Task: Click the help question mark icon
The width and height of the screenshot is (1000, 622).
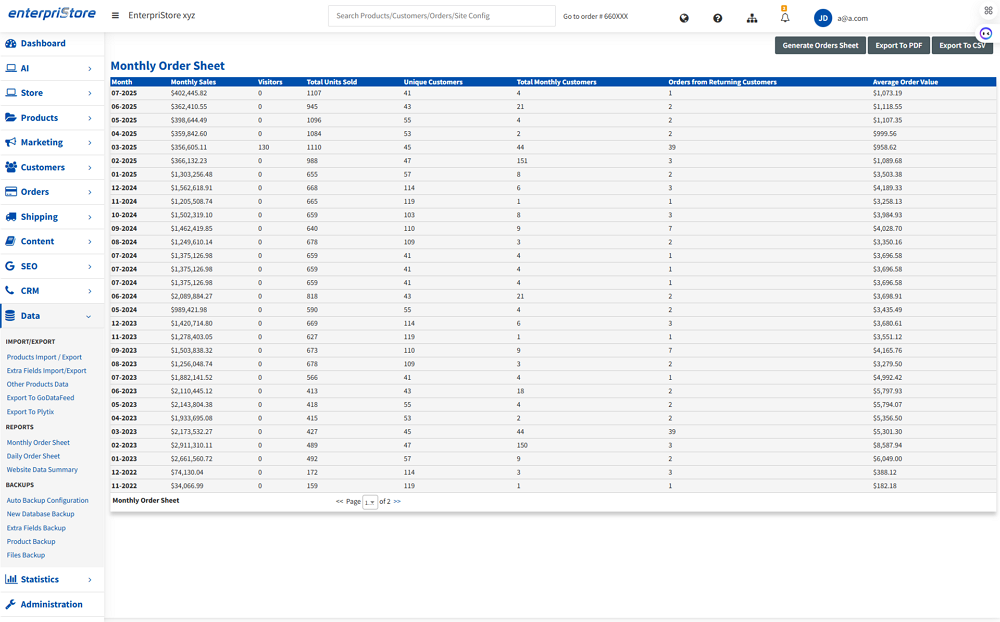Action: coord(718,18)
